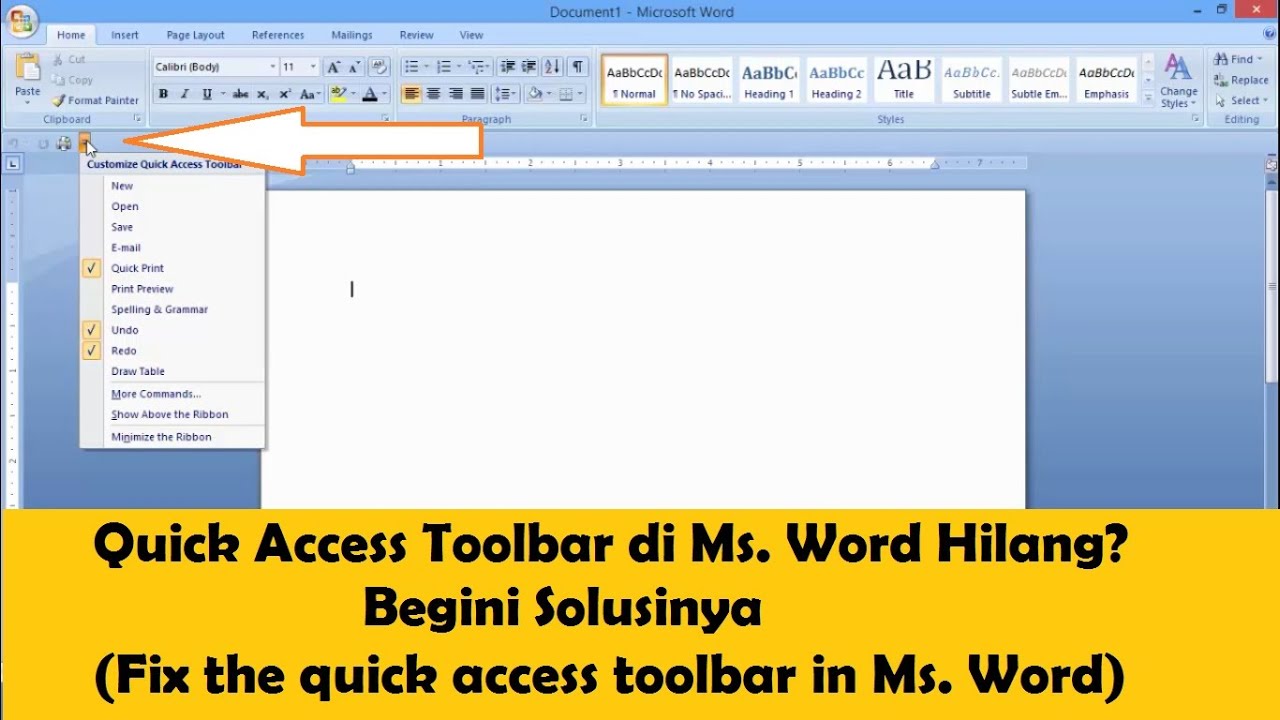The height and width of the screenshot is (720, 1280).
Task: Open Change Styles menu
Action: pos(1178,82)
